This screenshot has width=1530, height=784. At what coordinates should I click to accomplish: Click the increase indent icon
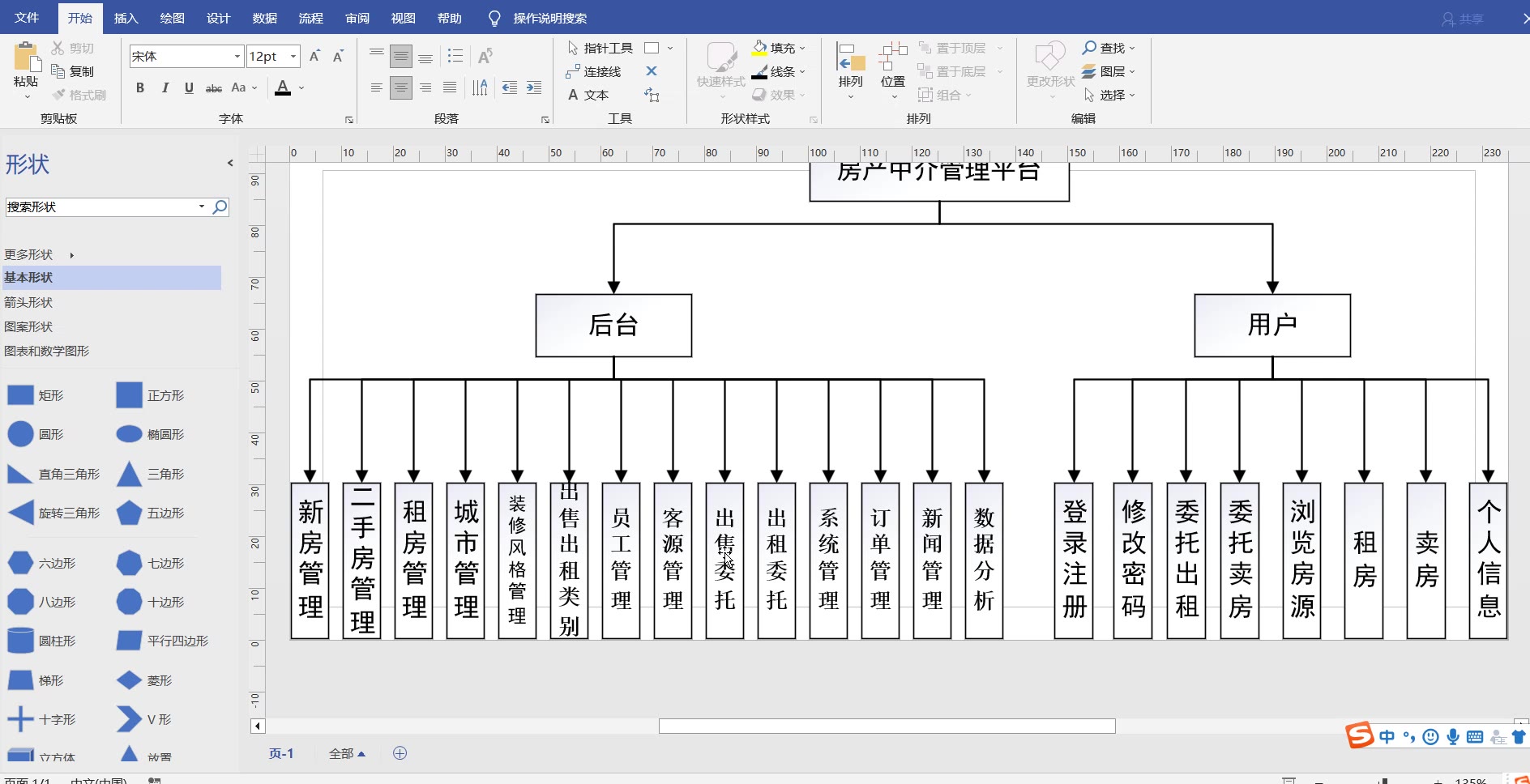(534, 87)
